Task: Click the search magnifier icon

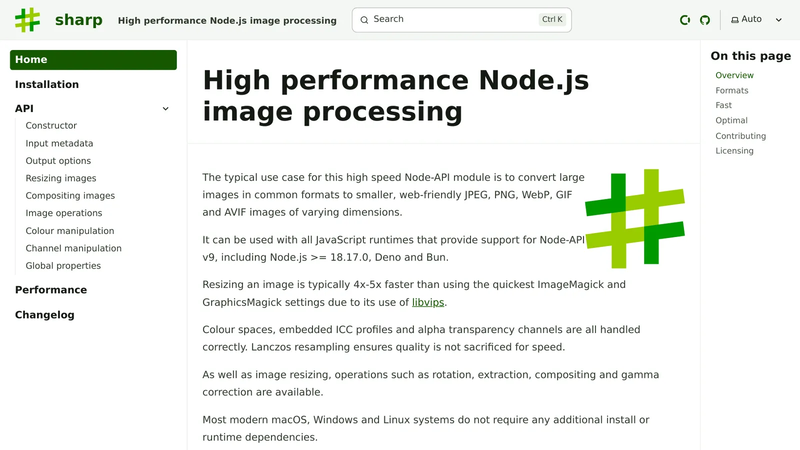Action: pos(364,20)
